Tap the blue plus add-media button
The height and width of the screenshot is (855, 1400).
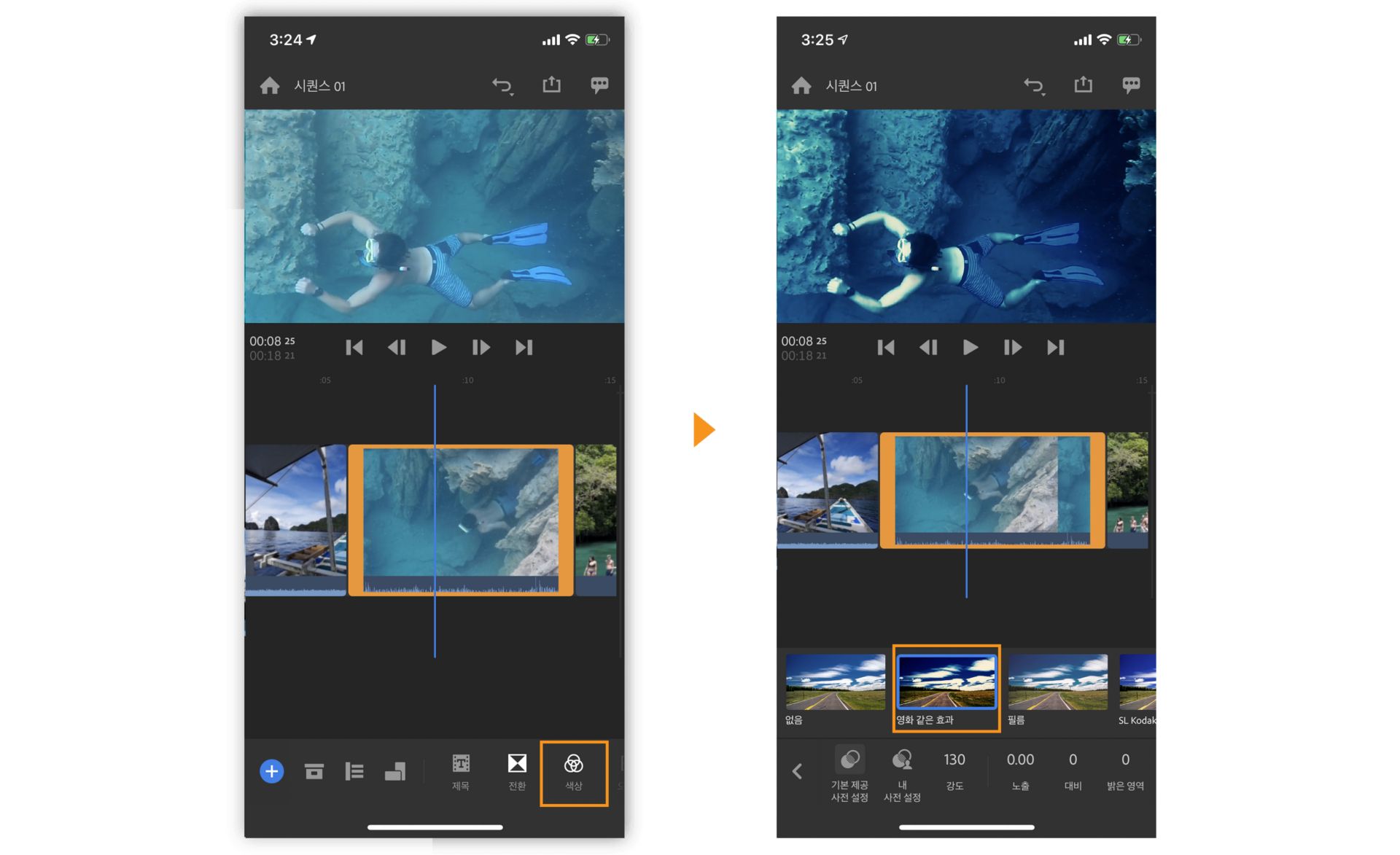[271, 771]
